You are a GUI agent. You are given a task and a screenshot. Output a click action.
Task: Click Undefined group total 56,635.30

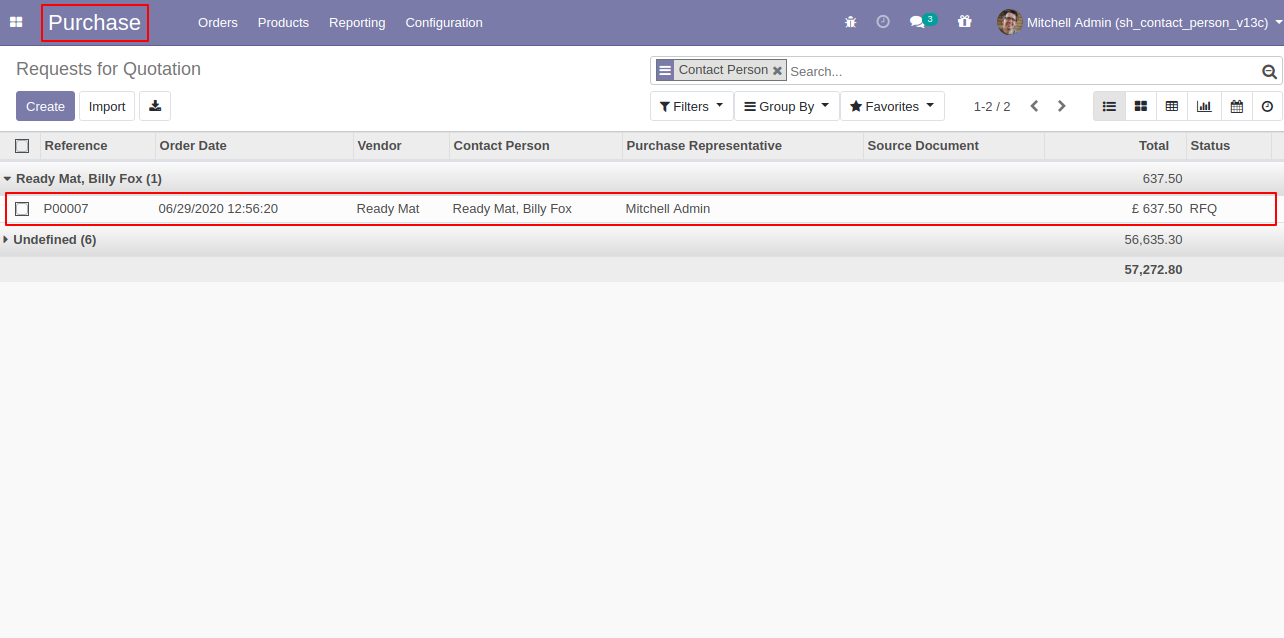pos(1153,239)
